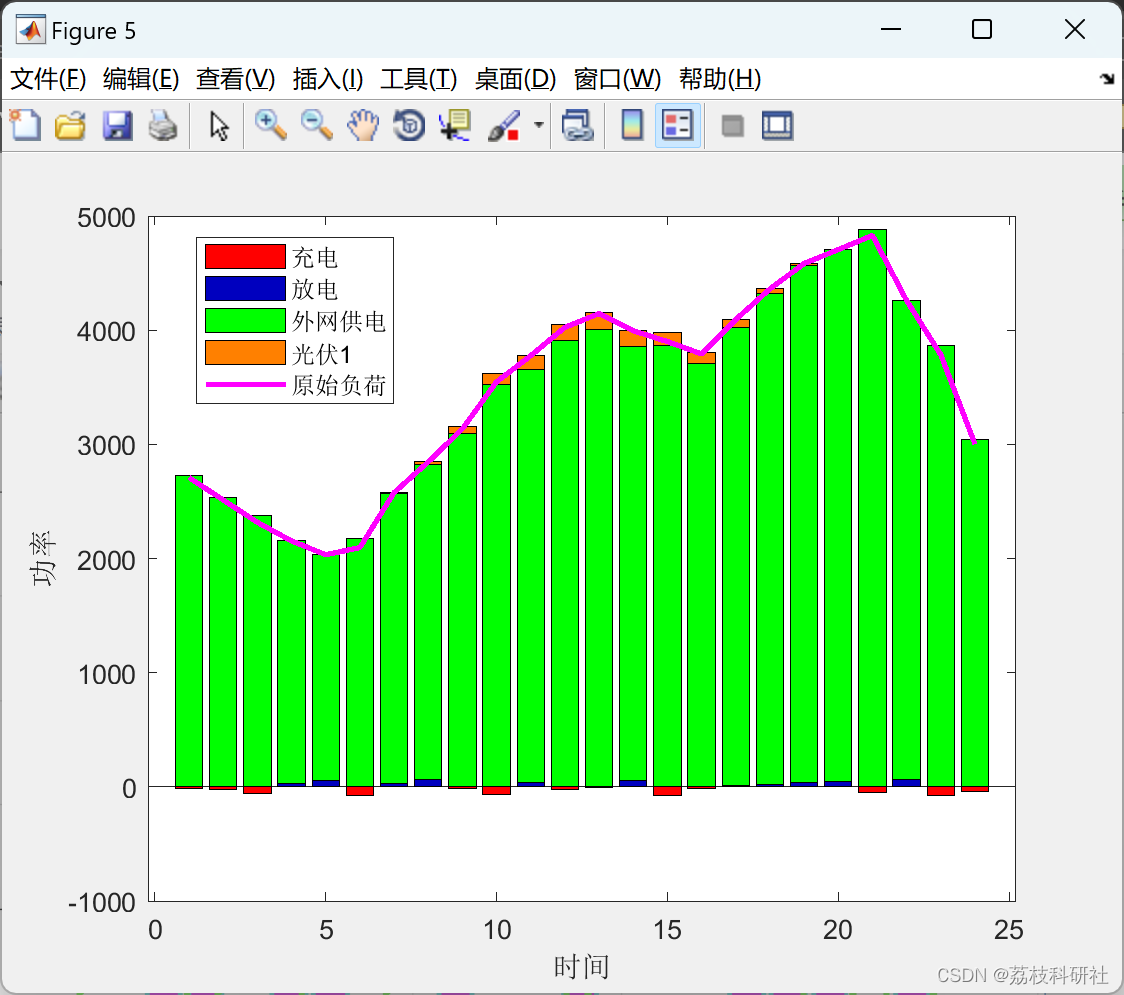Select the Zoom In magnifier tool

pyautogui.click(x=270, y=125)
